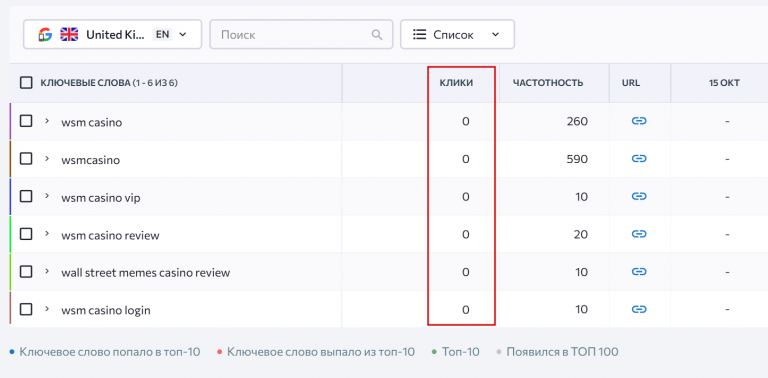The height and width of the screenshot is (378, 768).
Task: Click the URL column header
Action: point(631,83)
